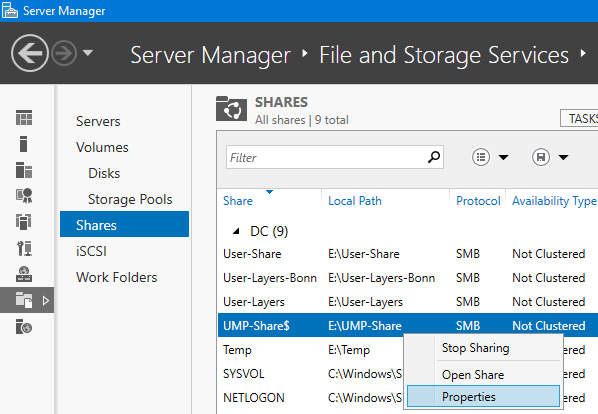
Task: Click E:\User-Layers-Bonn local path cell
Action: (381, 278)
